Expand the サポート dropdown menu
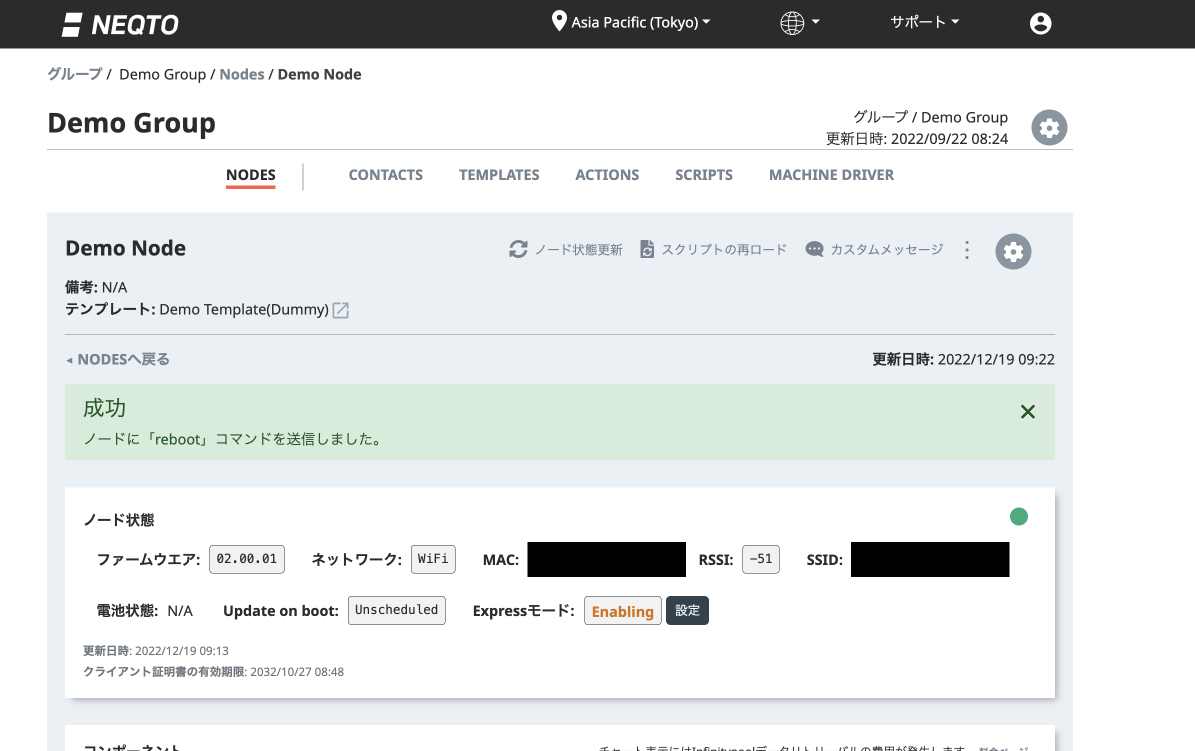Screen dimensions: 1195x751 coord(924,22)
